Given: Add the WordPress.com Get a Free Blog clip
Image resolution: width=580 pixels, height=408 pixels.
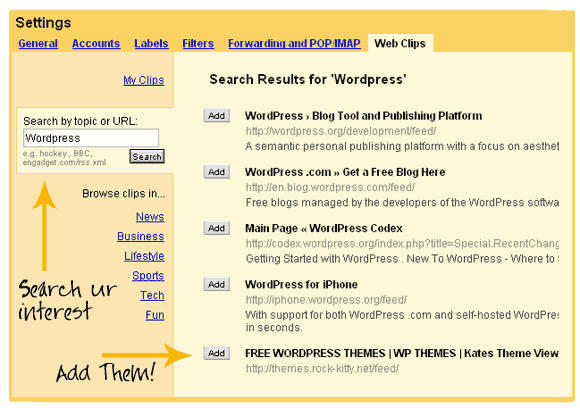Looking at the screenshot, I should pyautogui.click(x=217, y=172).
